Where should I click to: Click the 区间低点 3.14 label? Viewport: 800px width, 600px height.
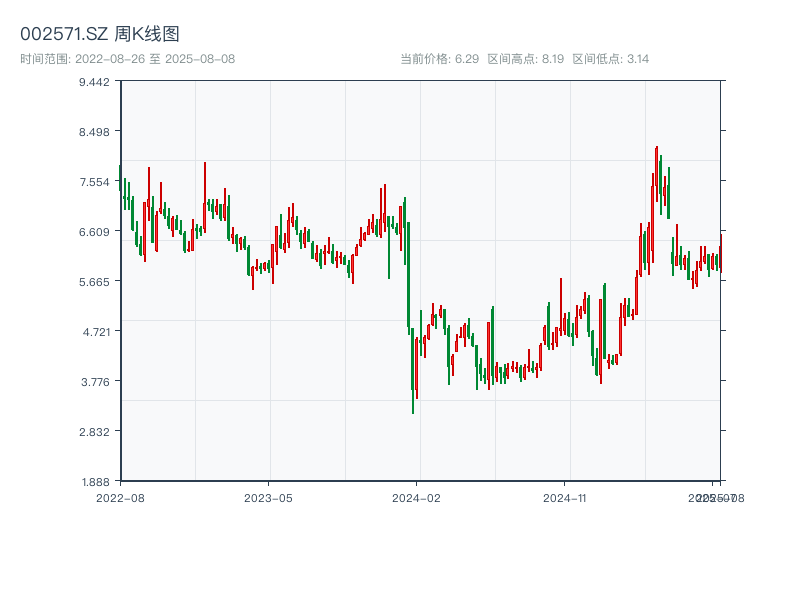611,59
